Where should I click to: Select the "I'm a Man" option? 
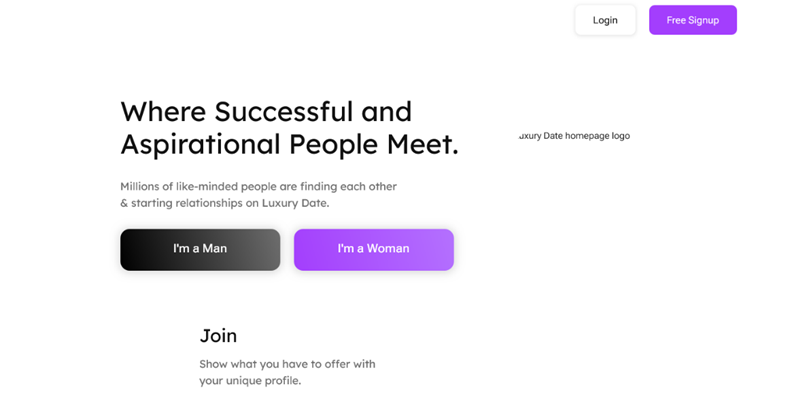[x=200, y=249]
